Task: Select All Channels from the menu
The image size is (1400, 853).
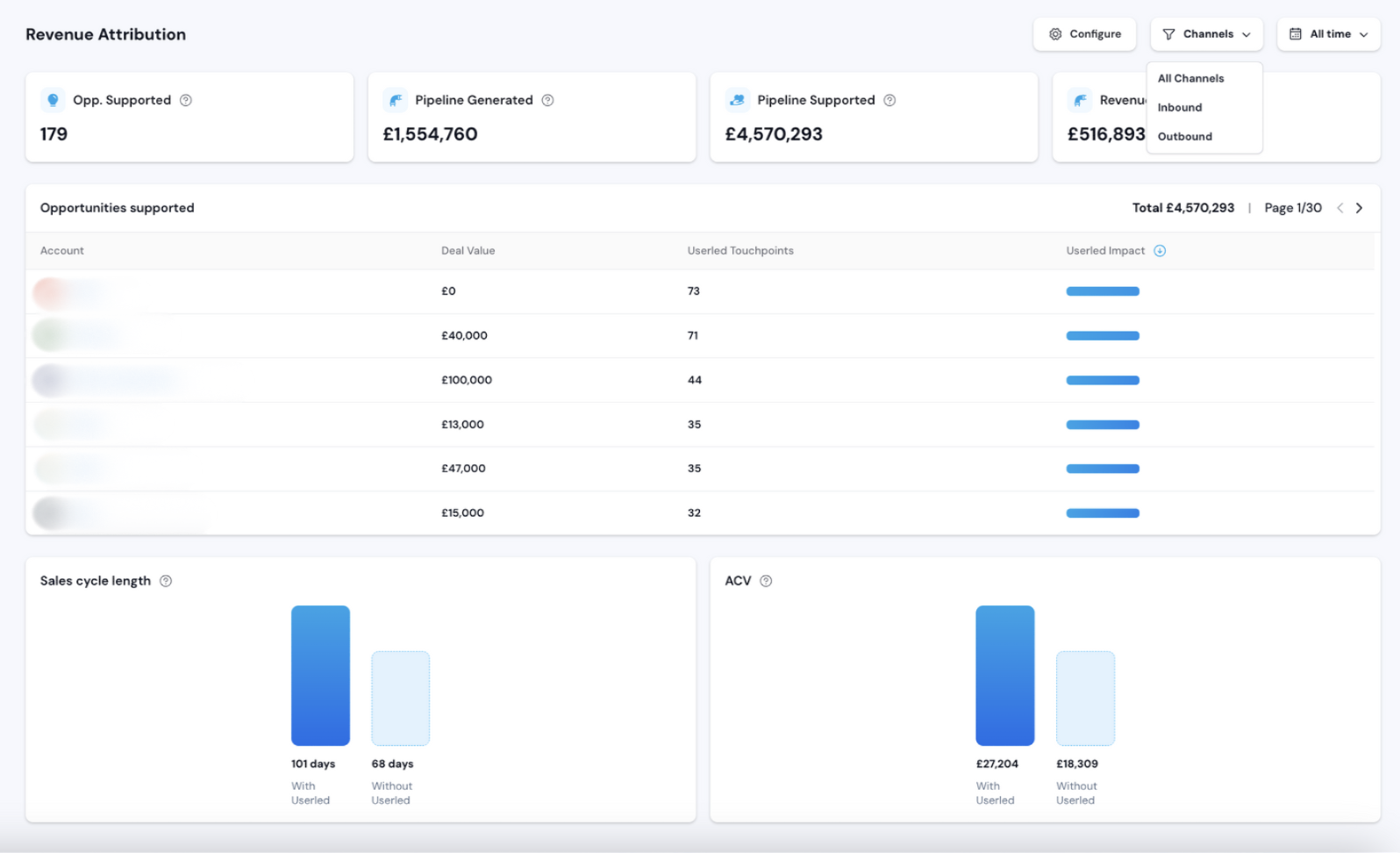Action: click(1190, 78)
